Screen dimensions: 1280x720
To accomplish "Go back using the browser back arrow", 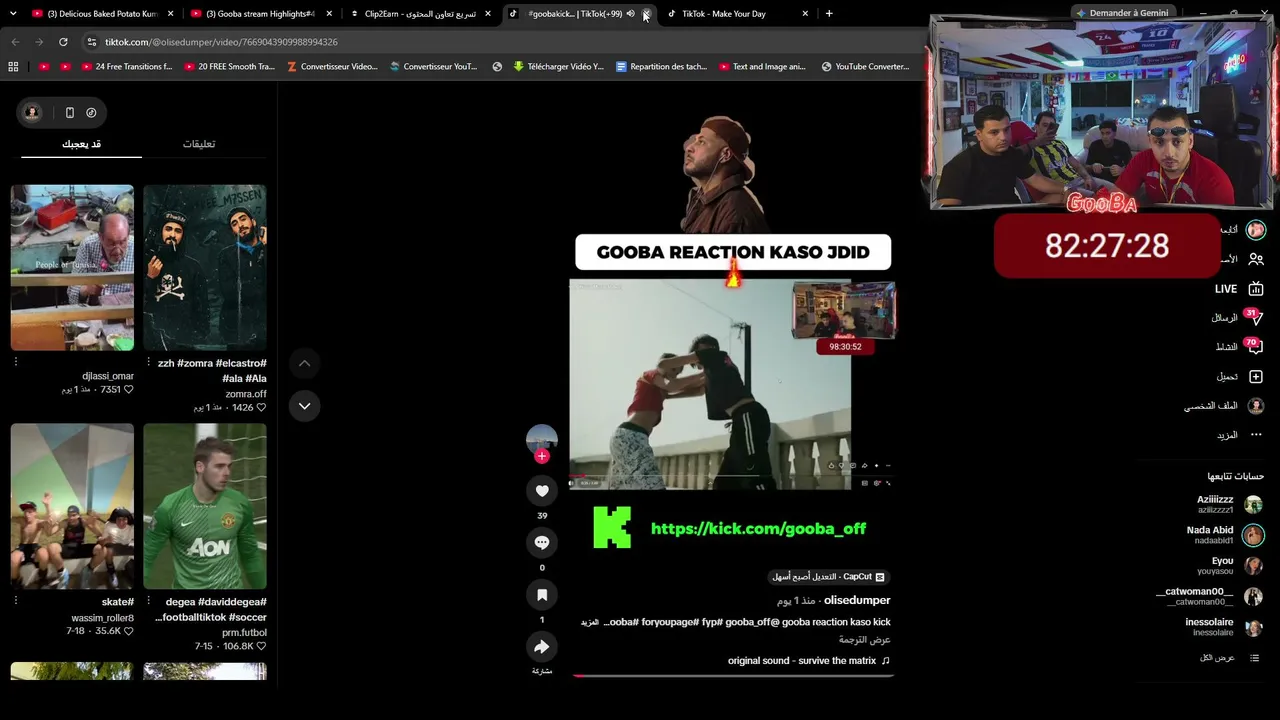I will pos(15,42).
